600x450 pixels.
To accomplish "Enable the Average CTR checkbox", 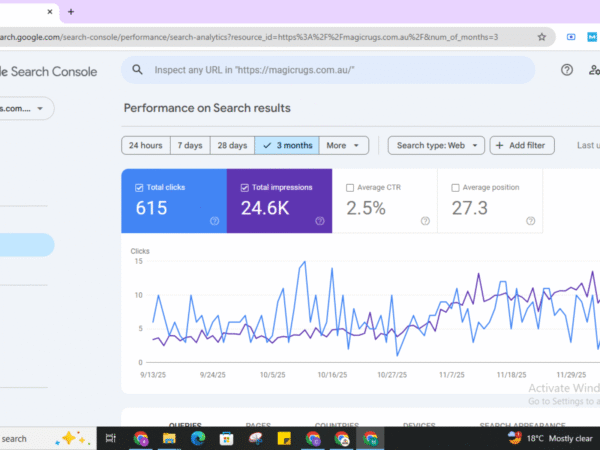I will click(350, 187).
